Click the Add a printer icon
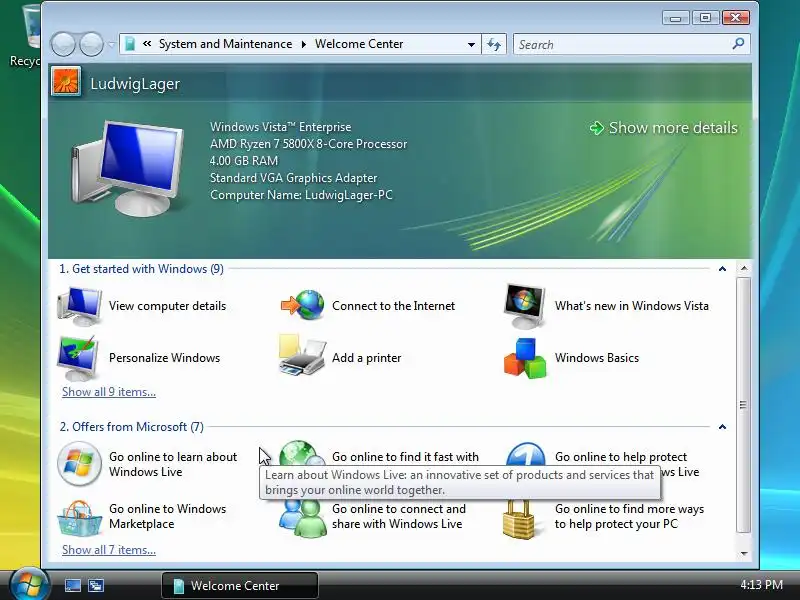Screen dimensions: 800x600 tap(302, 356)
